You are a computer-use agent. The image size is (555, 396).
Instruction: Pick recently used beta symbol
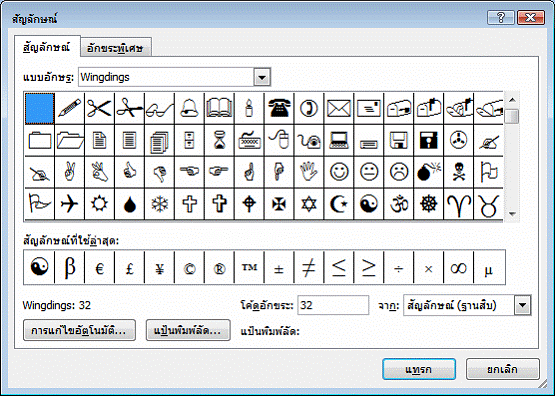click(x=69, y=267)
